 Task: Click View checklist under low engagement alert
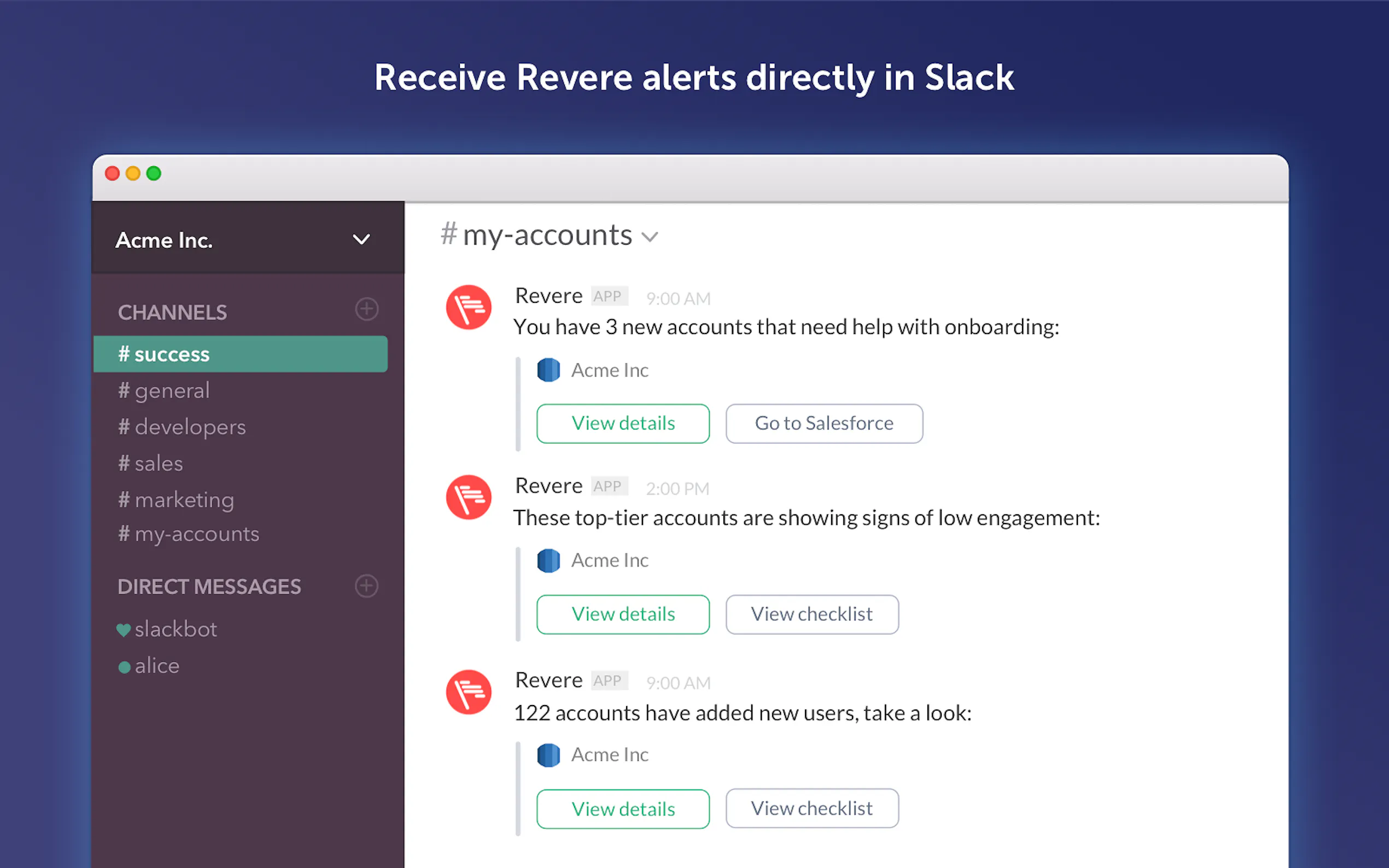point(812,614)
